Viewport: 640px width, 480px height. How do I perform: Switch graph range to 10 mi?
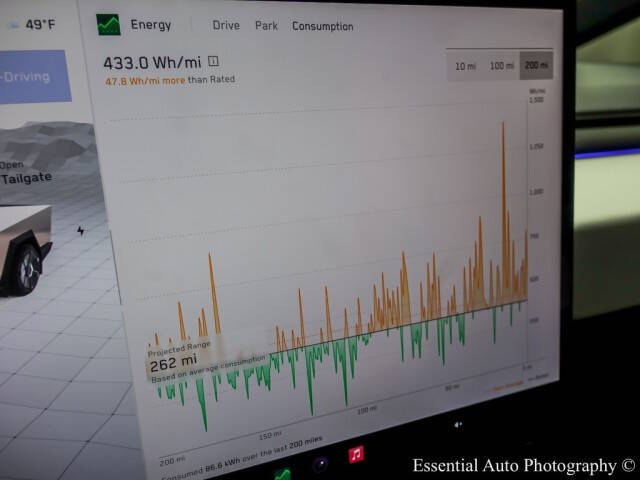point(465,66)
